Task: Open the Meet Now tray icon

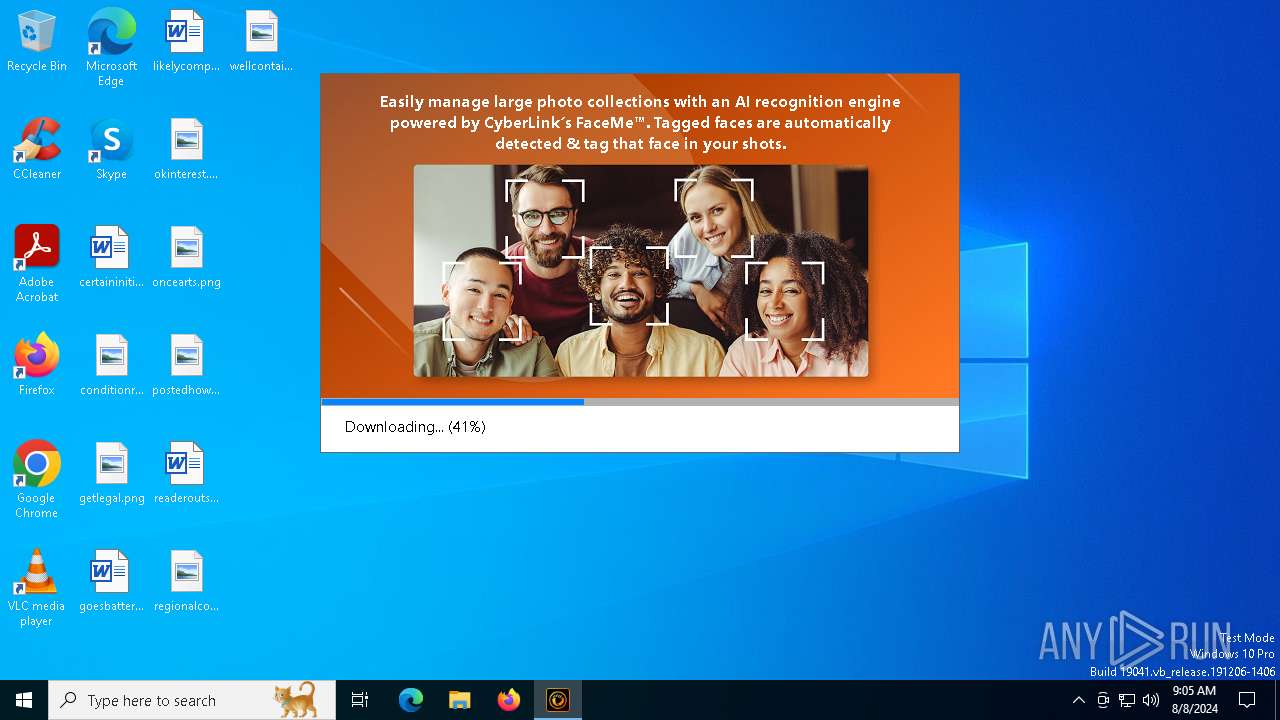Action: point(1103,700)
